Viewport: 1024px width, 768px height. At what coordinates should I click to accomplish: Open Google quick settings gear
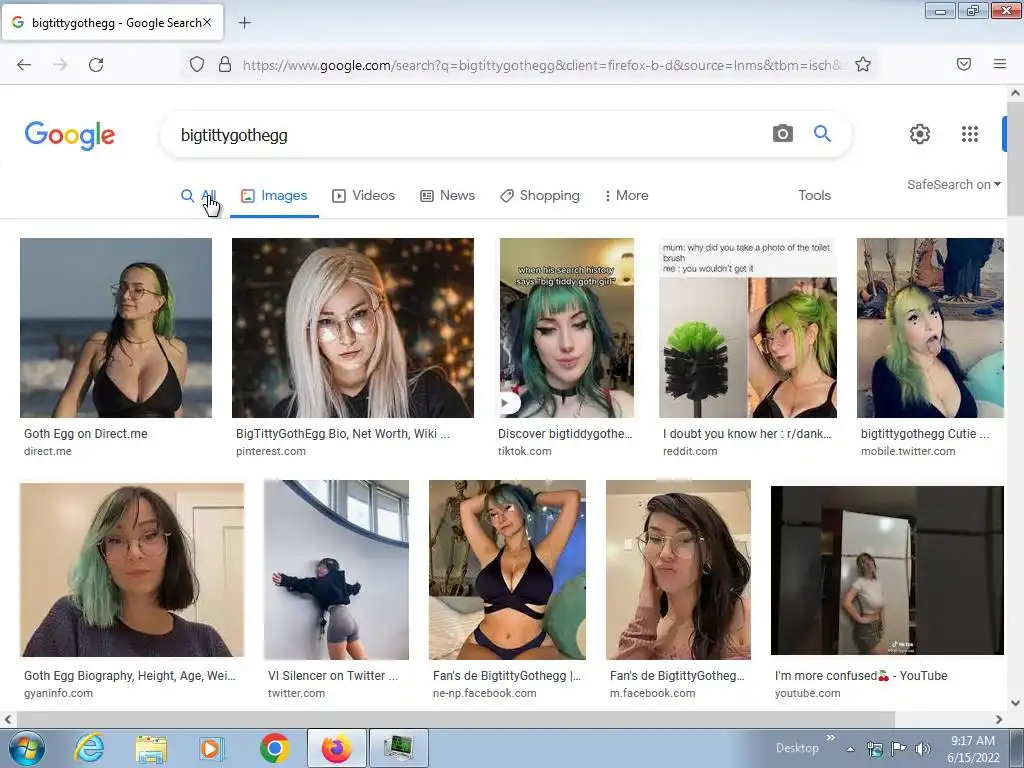coord(920,134)
